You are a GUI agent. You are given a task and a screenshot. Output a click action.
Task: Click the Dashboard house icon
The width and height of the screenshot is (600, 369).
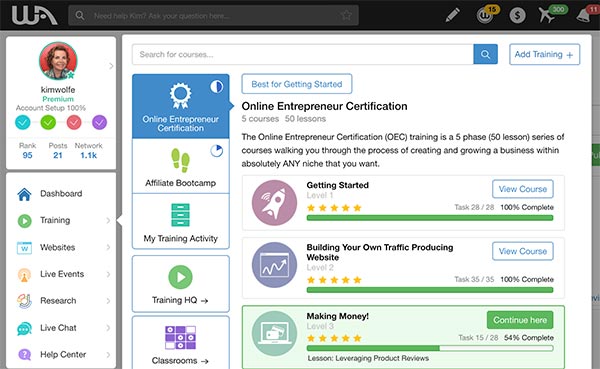click(24, 194)
